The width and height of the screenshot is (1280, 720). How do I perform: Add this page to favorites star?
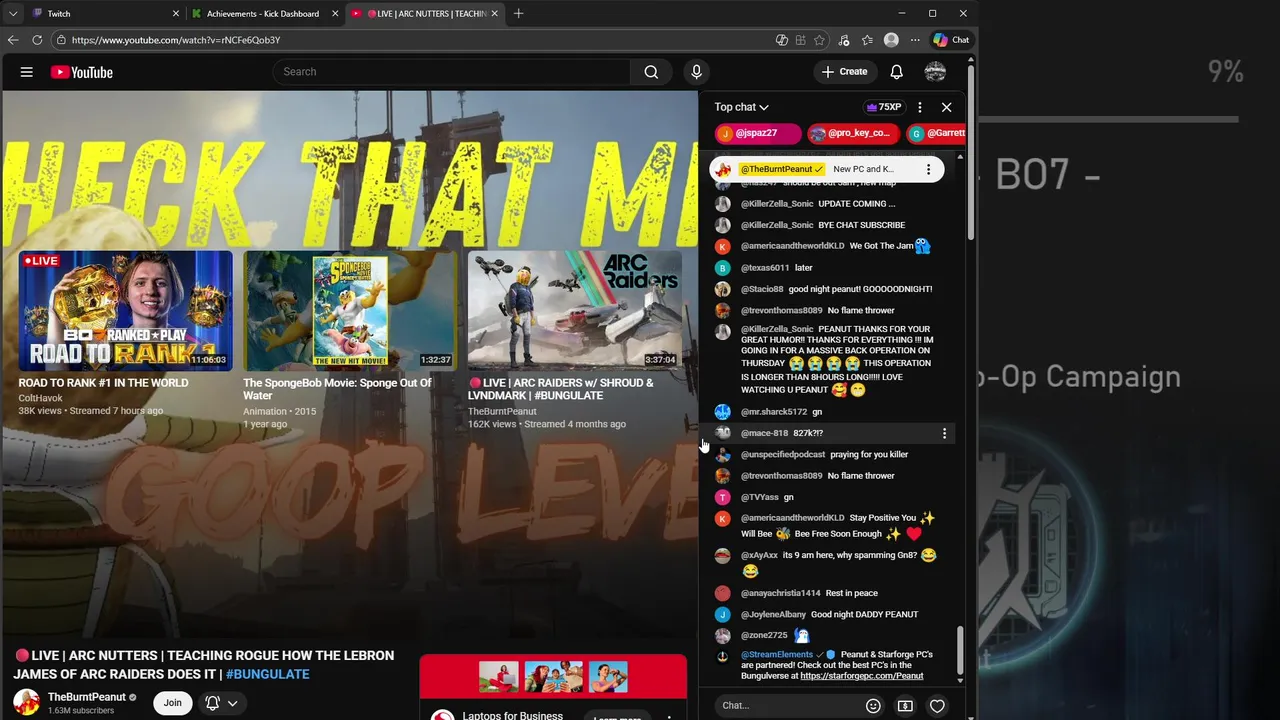point(820,40)
